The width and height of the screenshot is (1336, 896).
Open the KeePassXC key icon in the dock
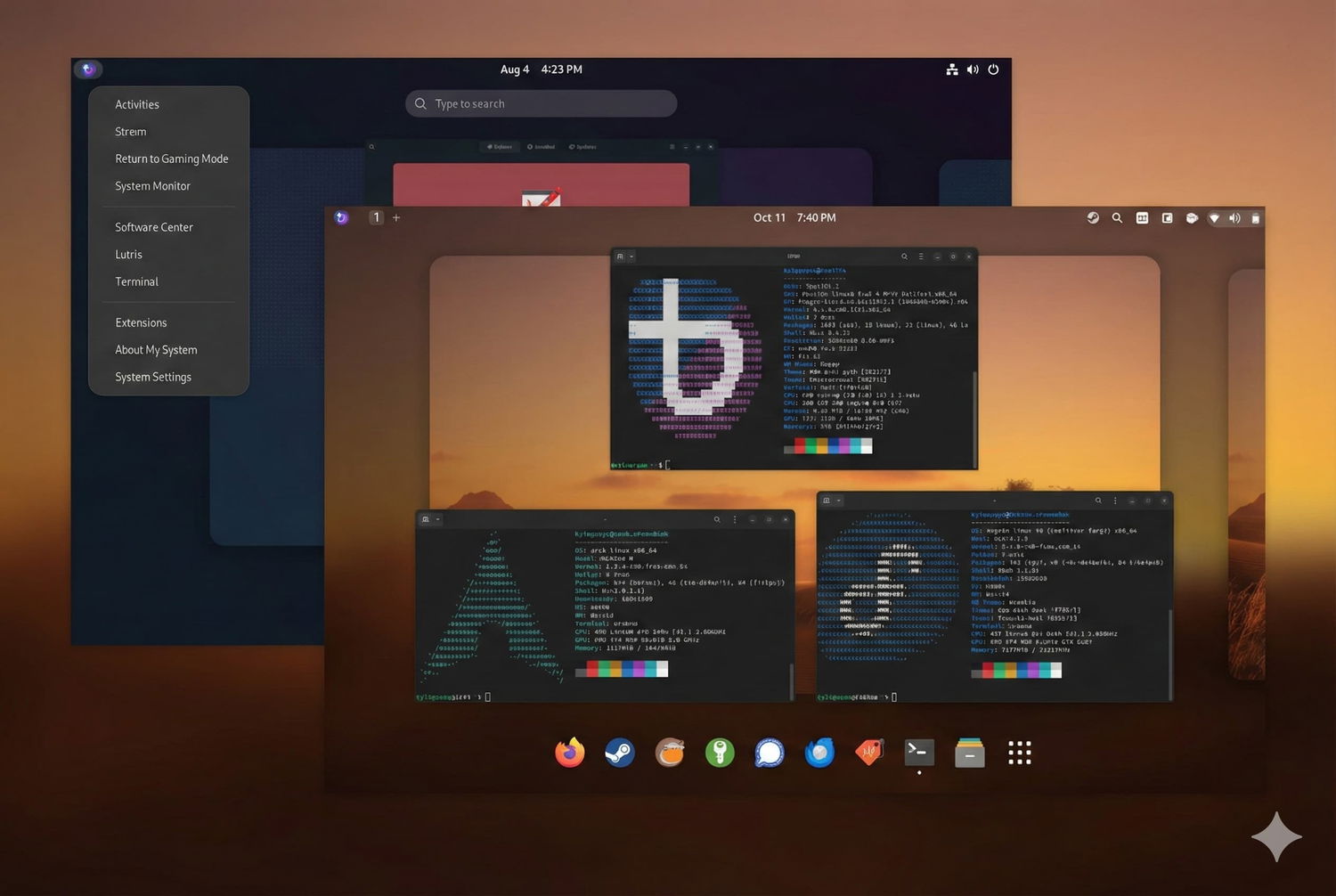coord(720,753)
